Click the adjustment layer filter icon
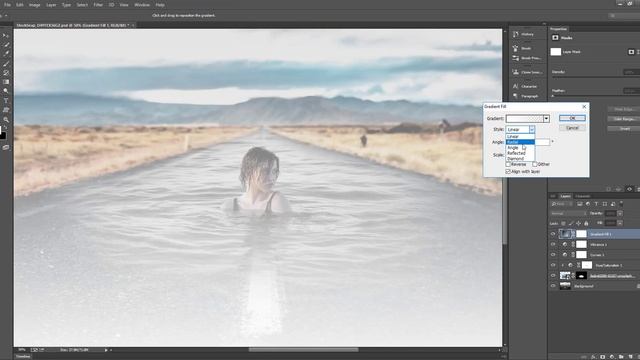 (588, 204)
